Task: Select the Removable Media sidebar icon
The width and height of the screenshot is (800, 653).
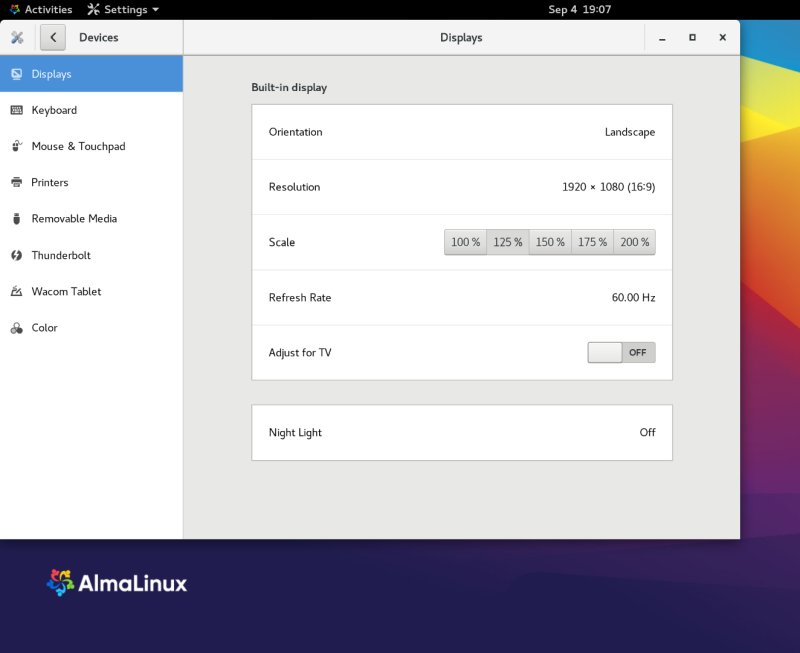Action: click(18, 218)
